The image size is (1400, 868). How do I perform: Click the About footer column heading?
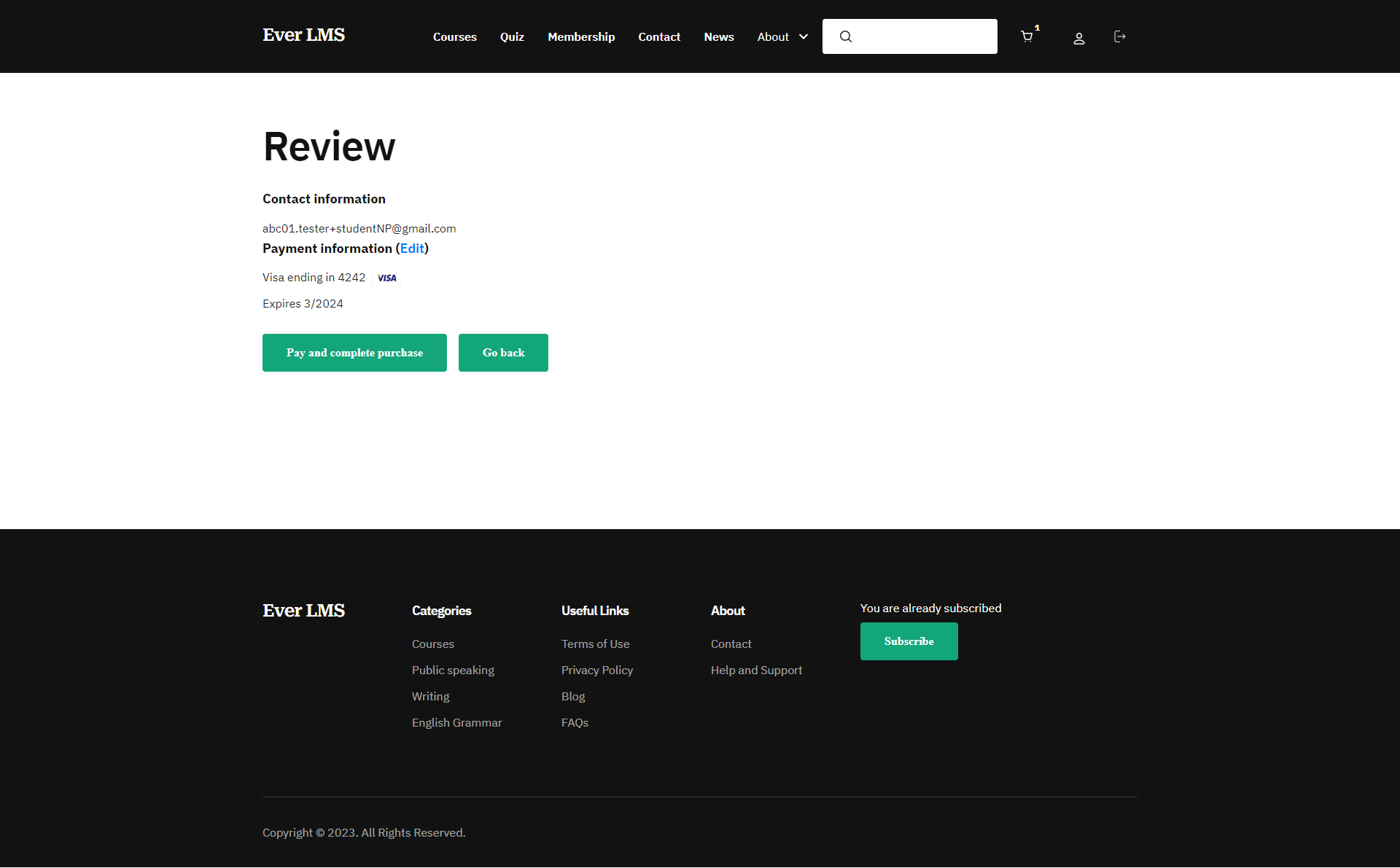point(728,611)
